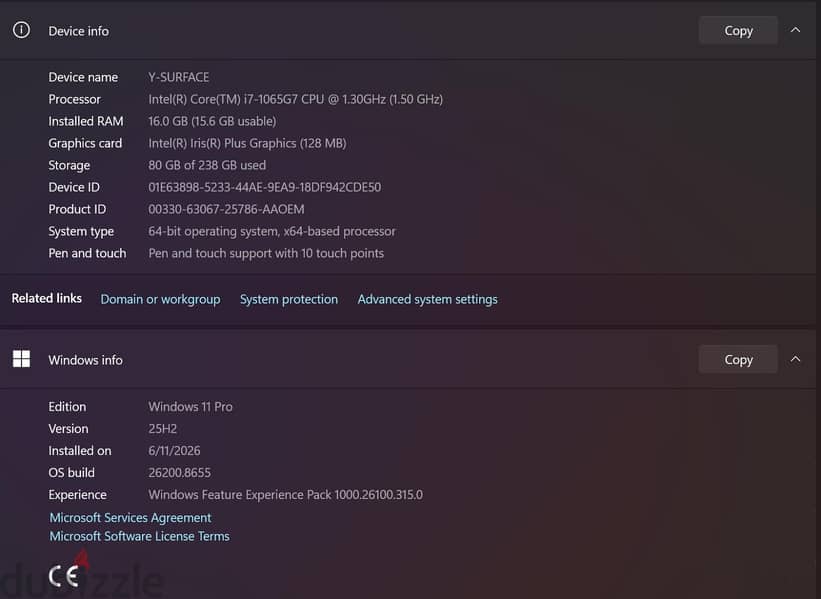
Task: Select the 64-bit operating system value
Action: 272,231
